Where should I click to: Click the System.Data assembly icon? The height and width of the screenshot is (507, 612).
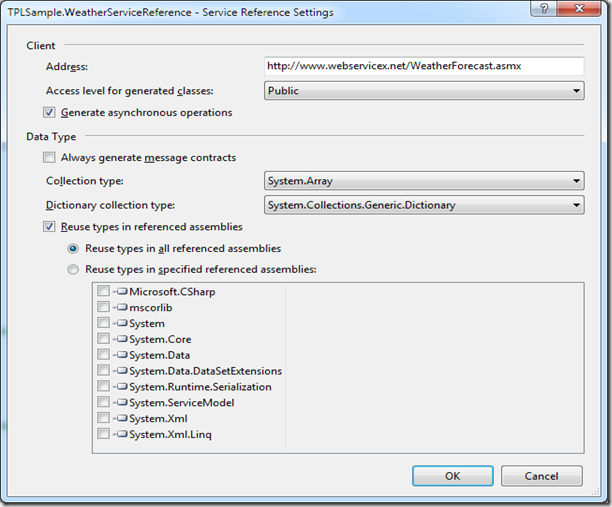tap(121, 355)
